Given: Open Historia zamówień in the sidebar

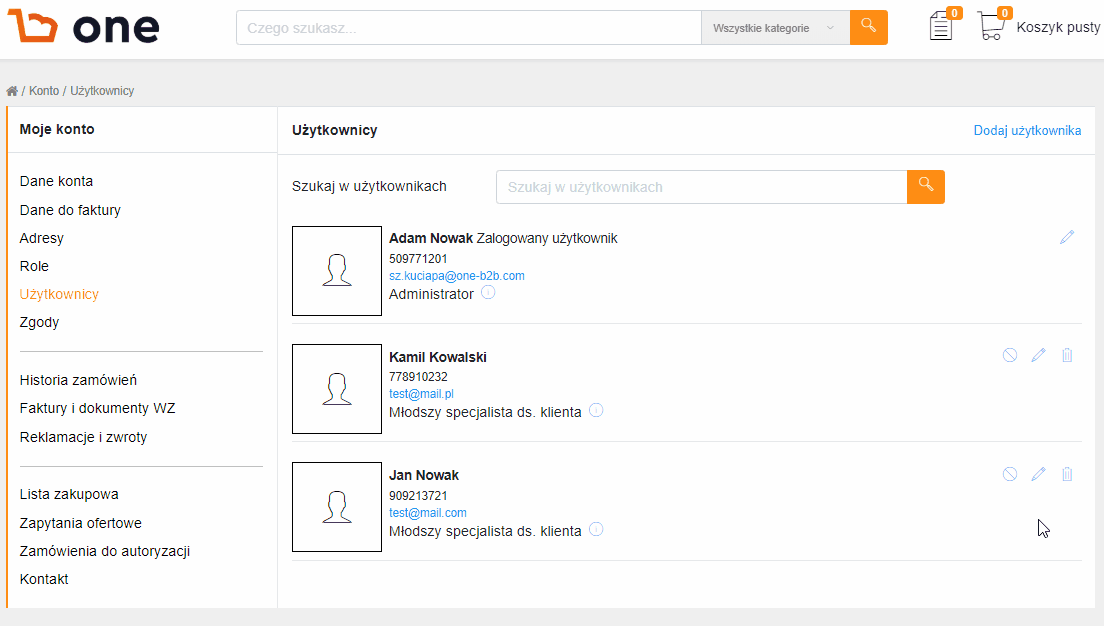Looking at the screenshot, I should tap(78, 380).
